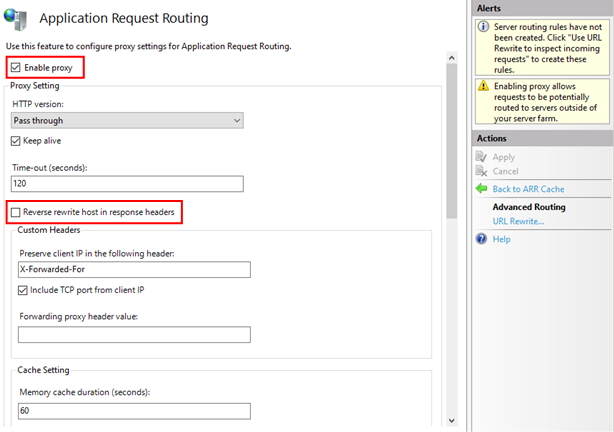614x432 pixels.
Task: Click the Cancel icon in Actions pane
Action: (481, 172)
